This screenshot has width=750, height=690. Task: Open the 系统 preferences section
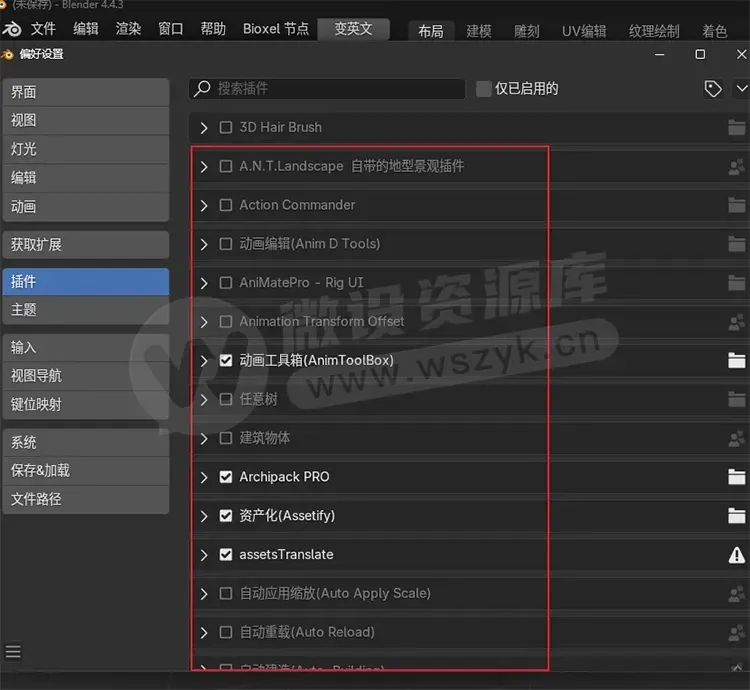(86, 442)
